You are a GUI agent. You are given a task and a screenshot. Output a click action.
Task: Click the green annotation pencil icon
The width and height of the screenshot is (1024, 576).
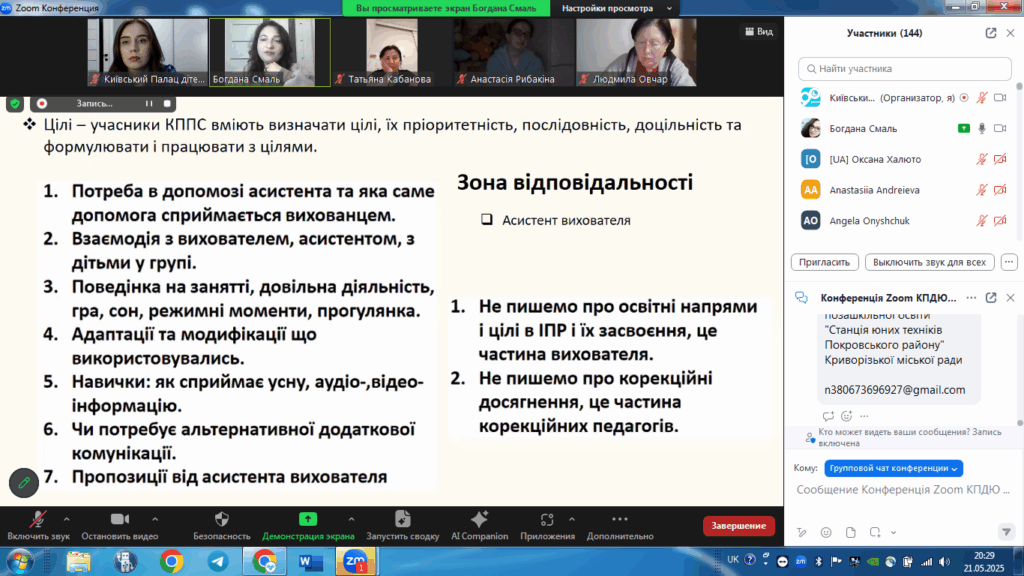coord(23,483)
